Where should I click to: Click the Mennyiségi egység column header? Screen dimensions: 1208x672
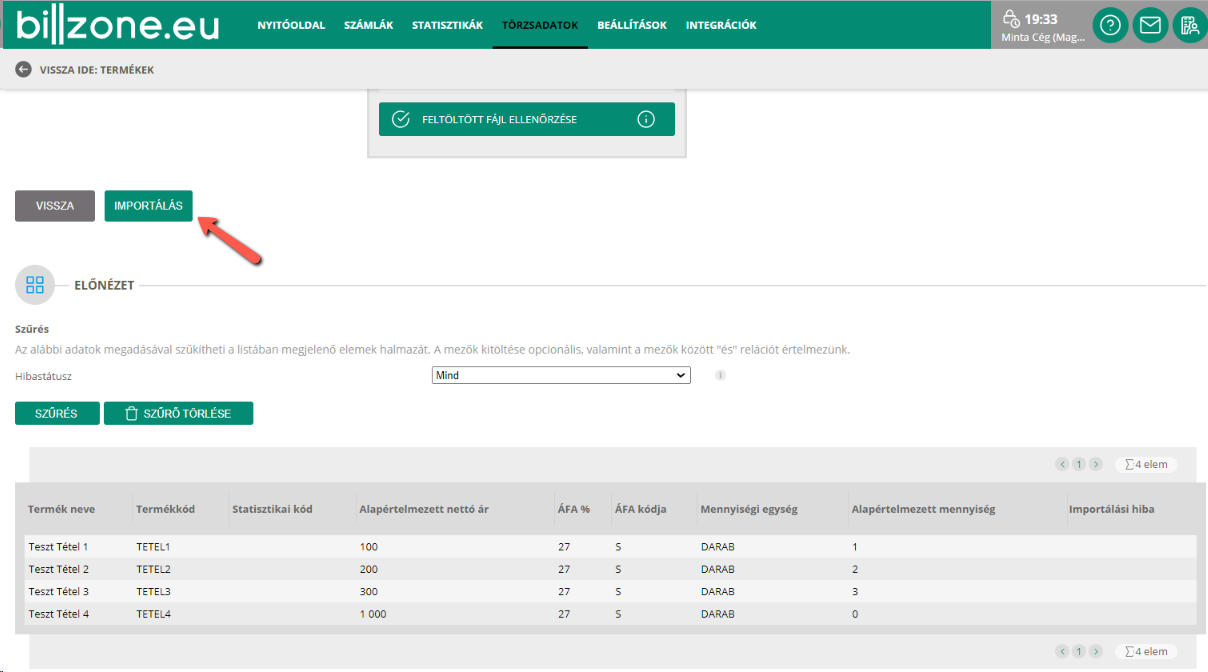click(x=749, y=509)
